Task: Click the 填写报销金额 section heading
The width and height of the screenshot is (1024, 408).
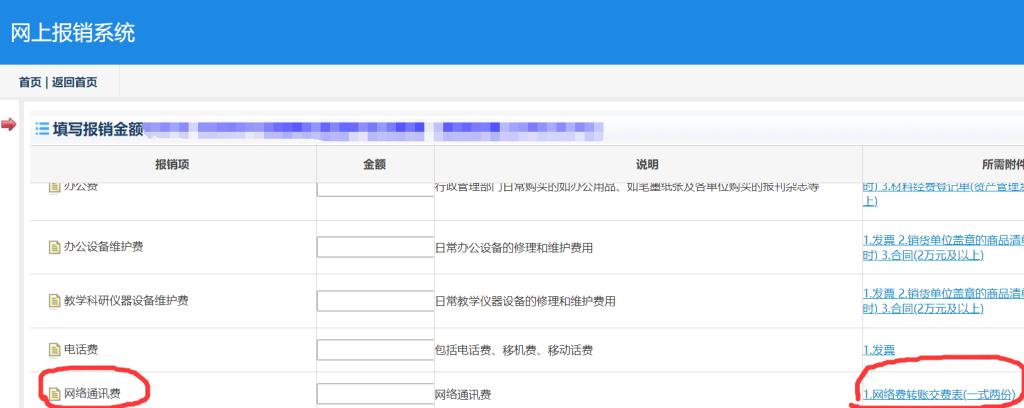Action: (x=98, y=129)
